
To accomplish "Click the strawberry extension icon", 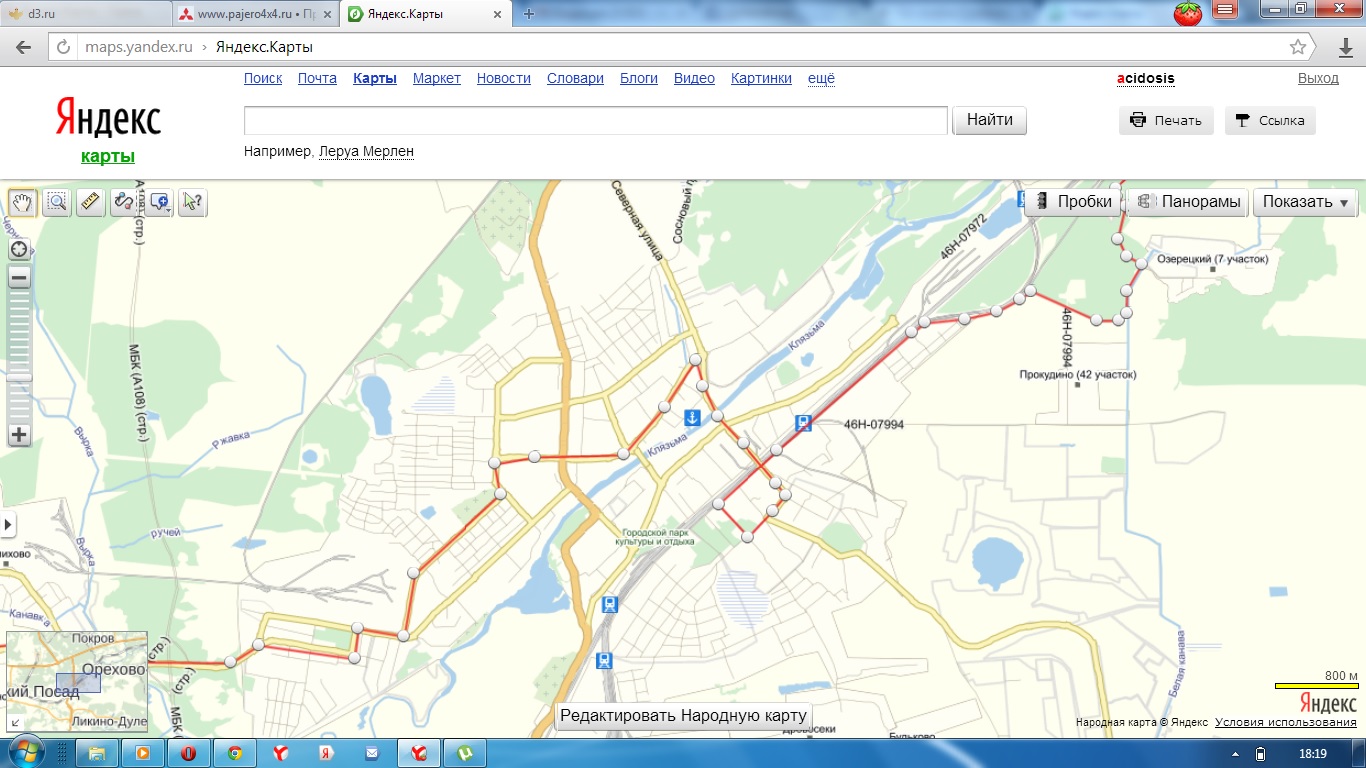I will pos(1187,13).
